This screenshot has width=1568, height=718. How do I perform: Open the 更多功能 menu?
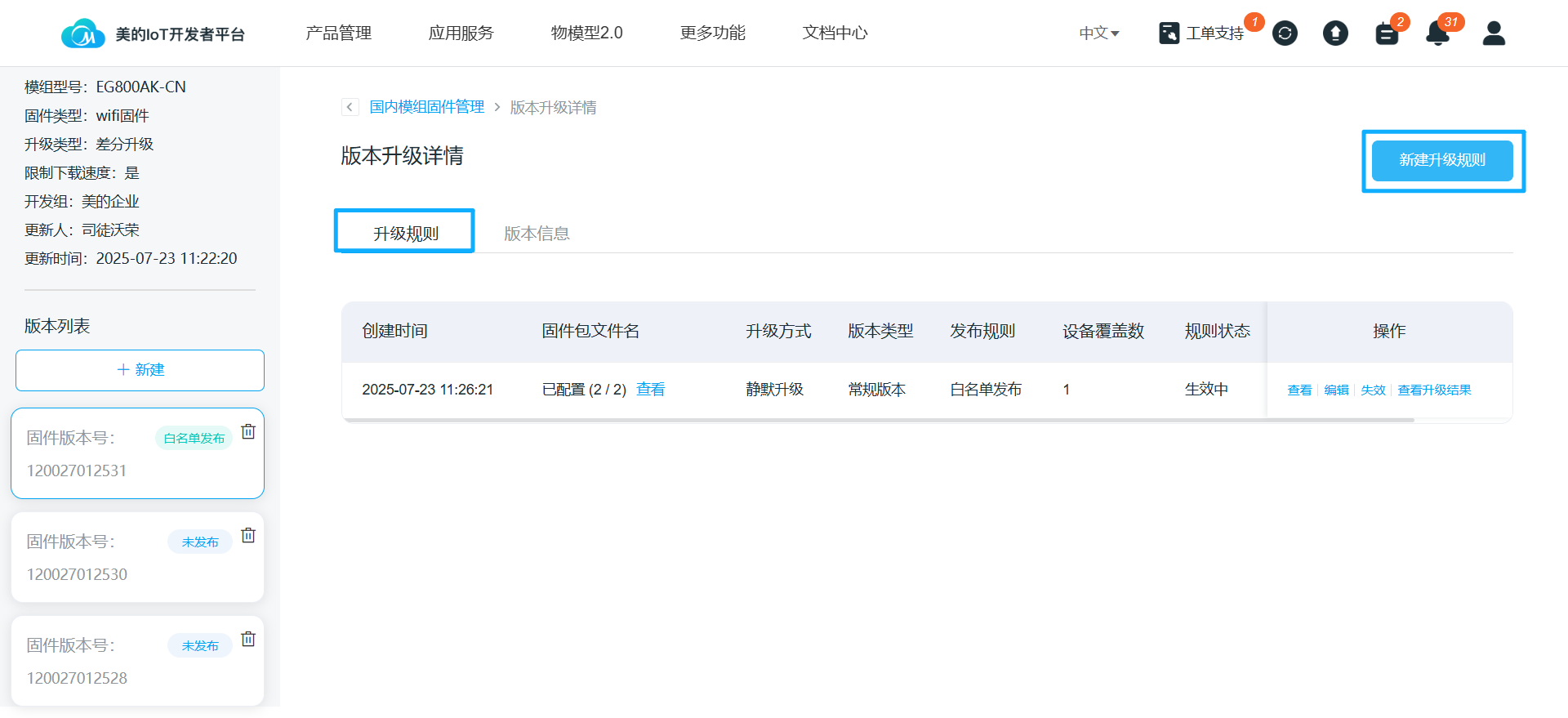coord(712,33)
